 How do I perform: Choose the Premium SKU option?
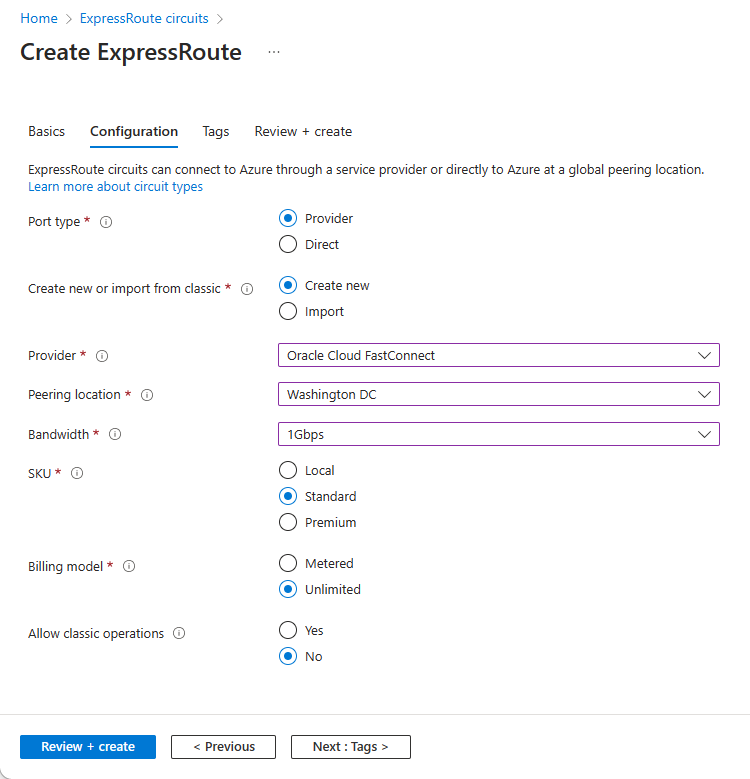point(288,522)
